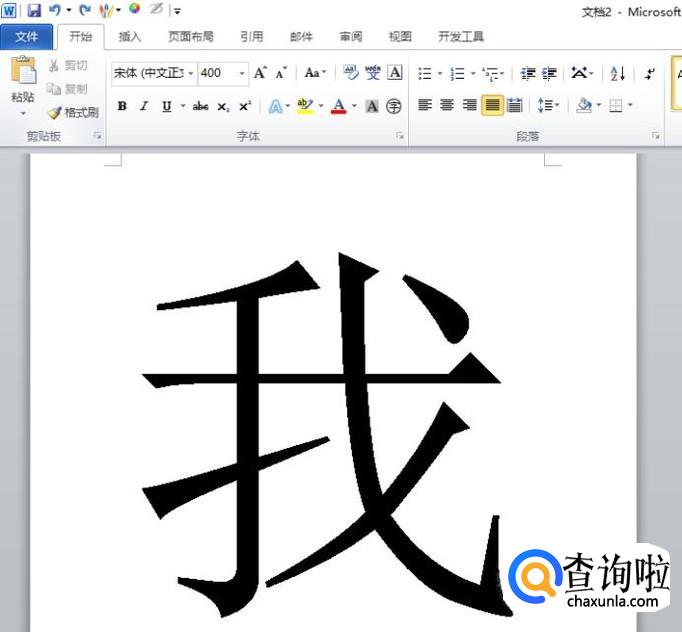This screenshot has width=682, height=632.
Task: Open the font name dropdown
Action: (191, 73)
